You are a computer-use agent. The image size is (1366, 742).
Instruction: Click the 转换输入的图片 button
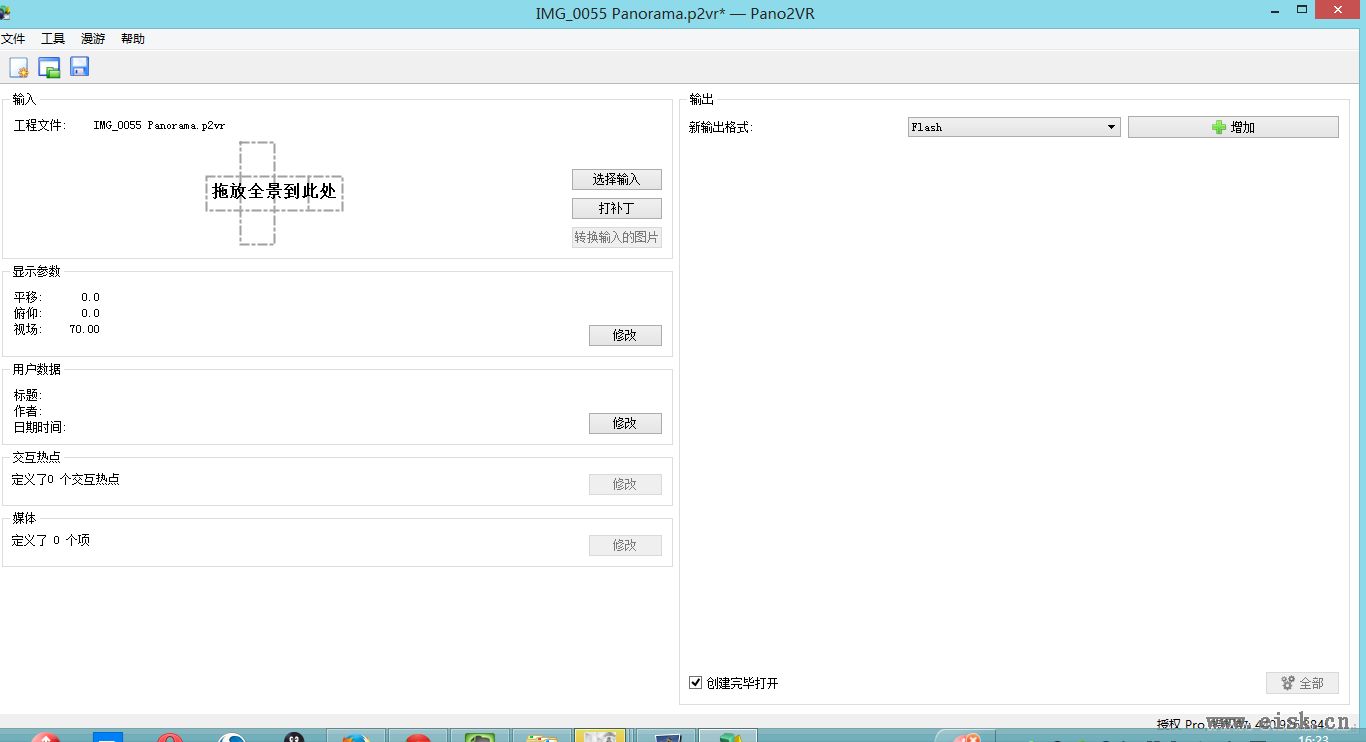616,237
